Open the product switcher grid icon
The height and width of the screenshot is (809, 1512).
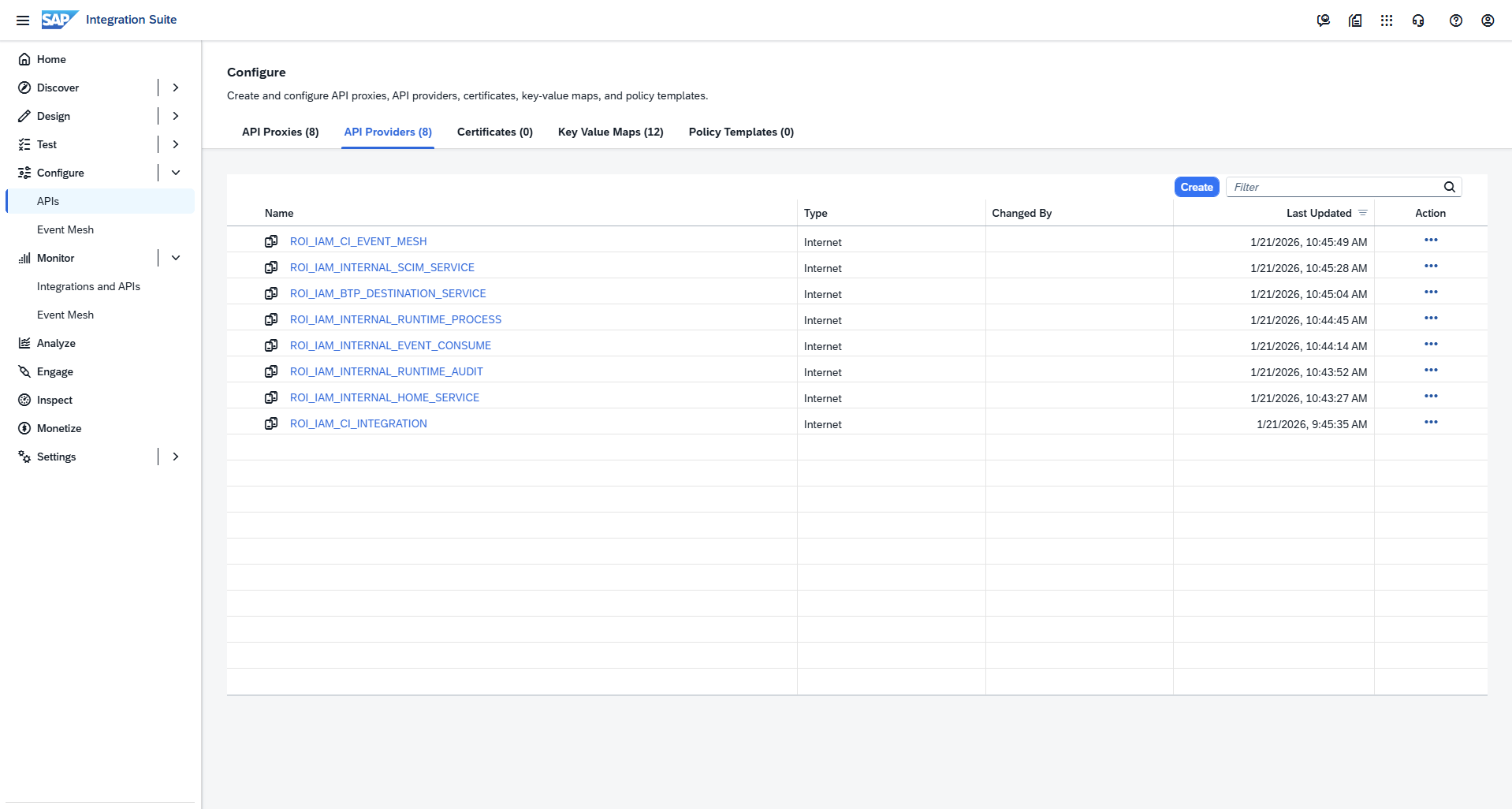(1387, 20)
